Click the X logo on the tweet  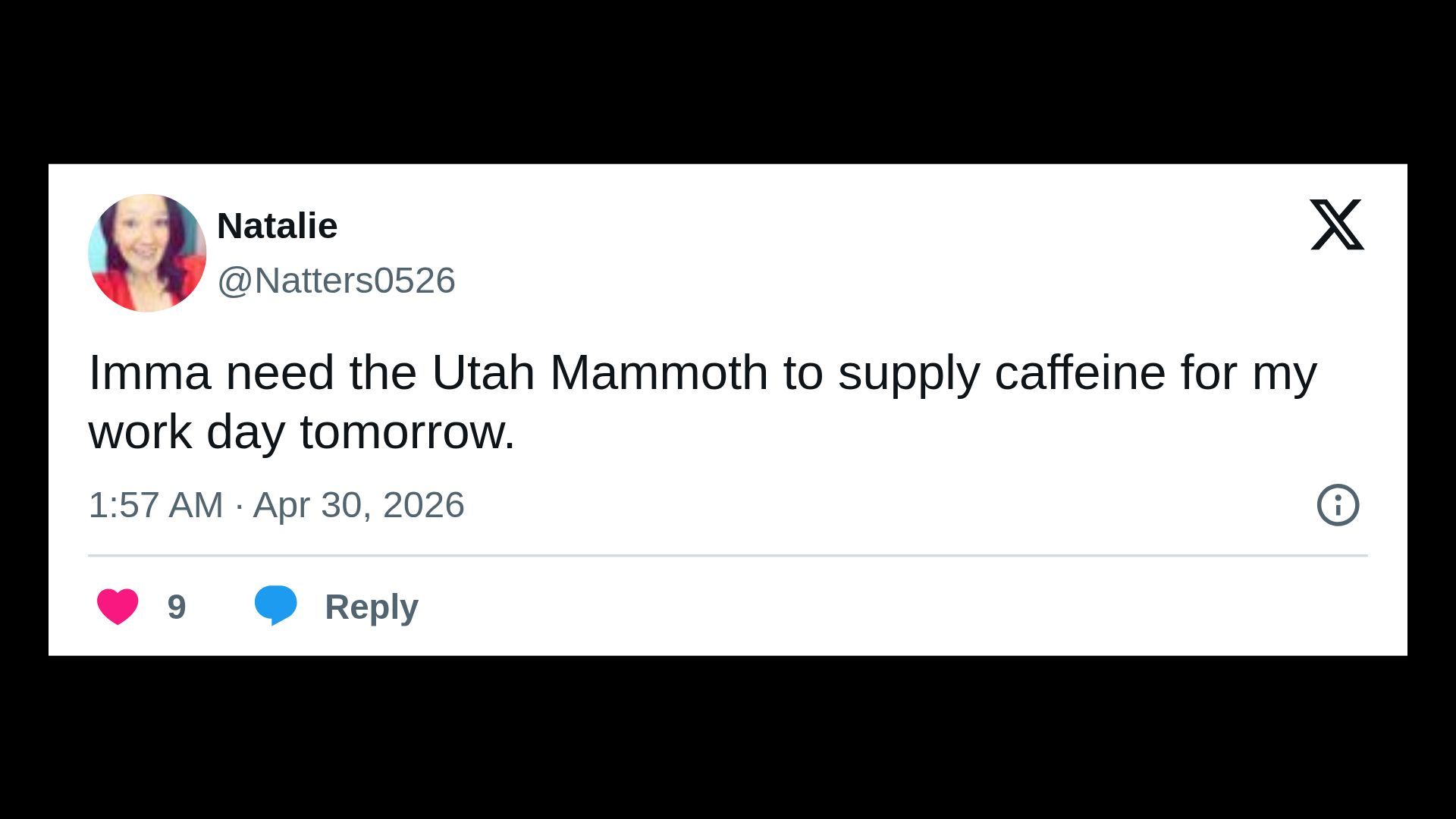1337,224
